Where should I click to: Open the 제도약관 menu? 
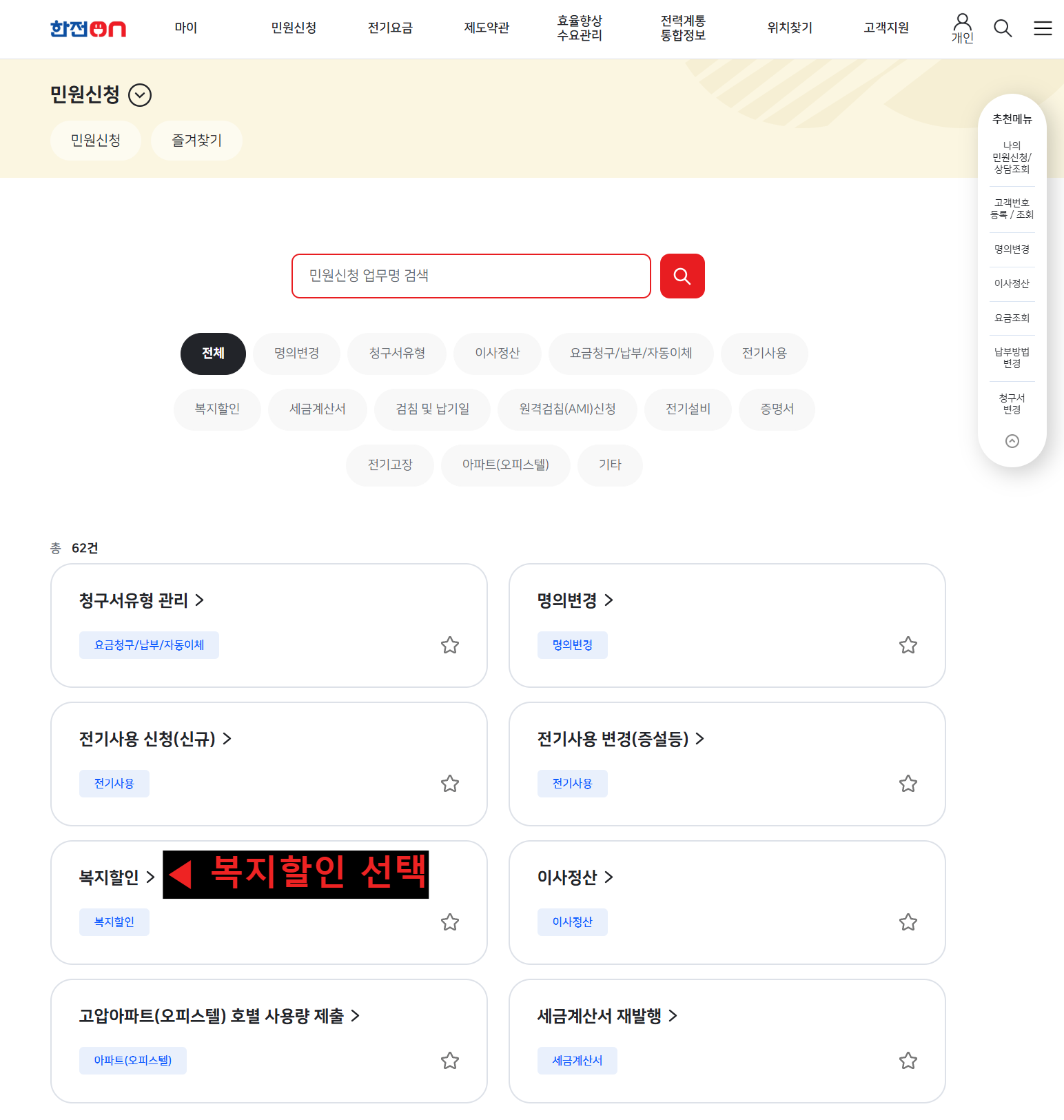(487, 28)
